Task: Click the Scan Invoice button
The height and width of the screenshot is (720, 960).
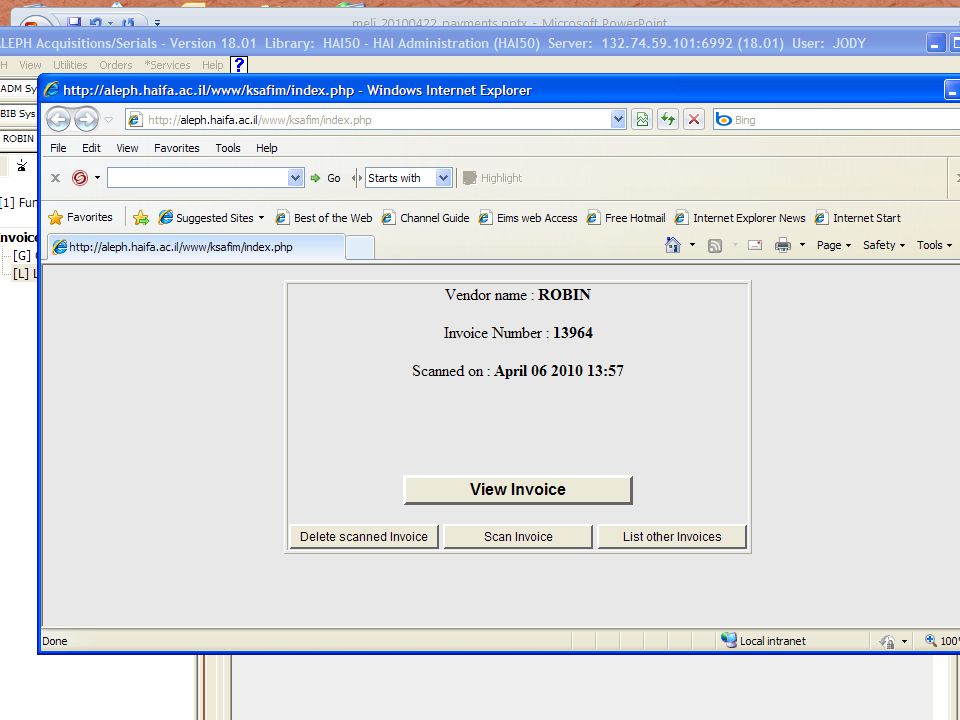Action: (x=518, y=537)
